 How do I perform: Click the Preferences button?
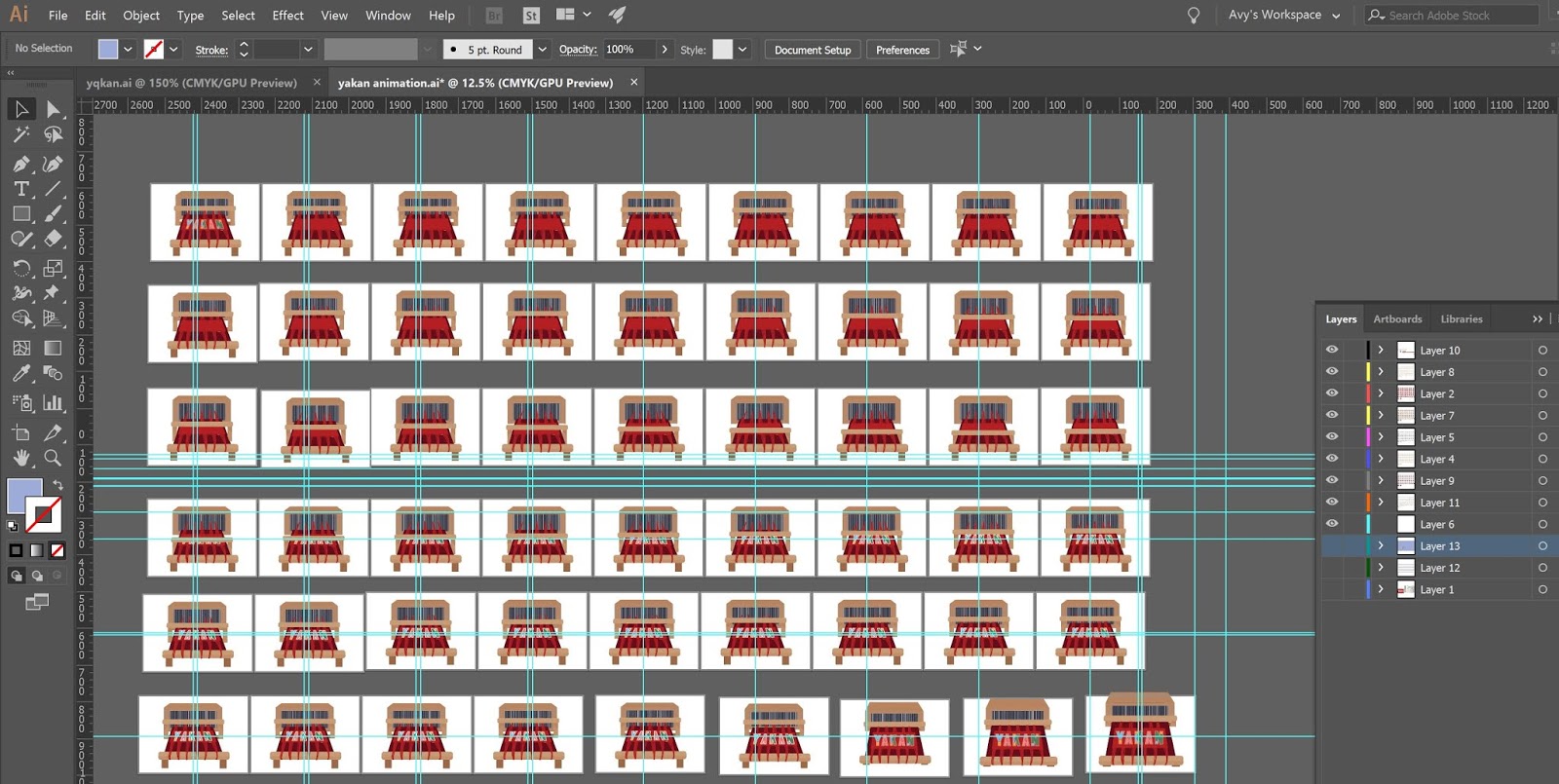click(x=902, y=50)
